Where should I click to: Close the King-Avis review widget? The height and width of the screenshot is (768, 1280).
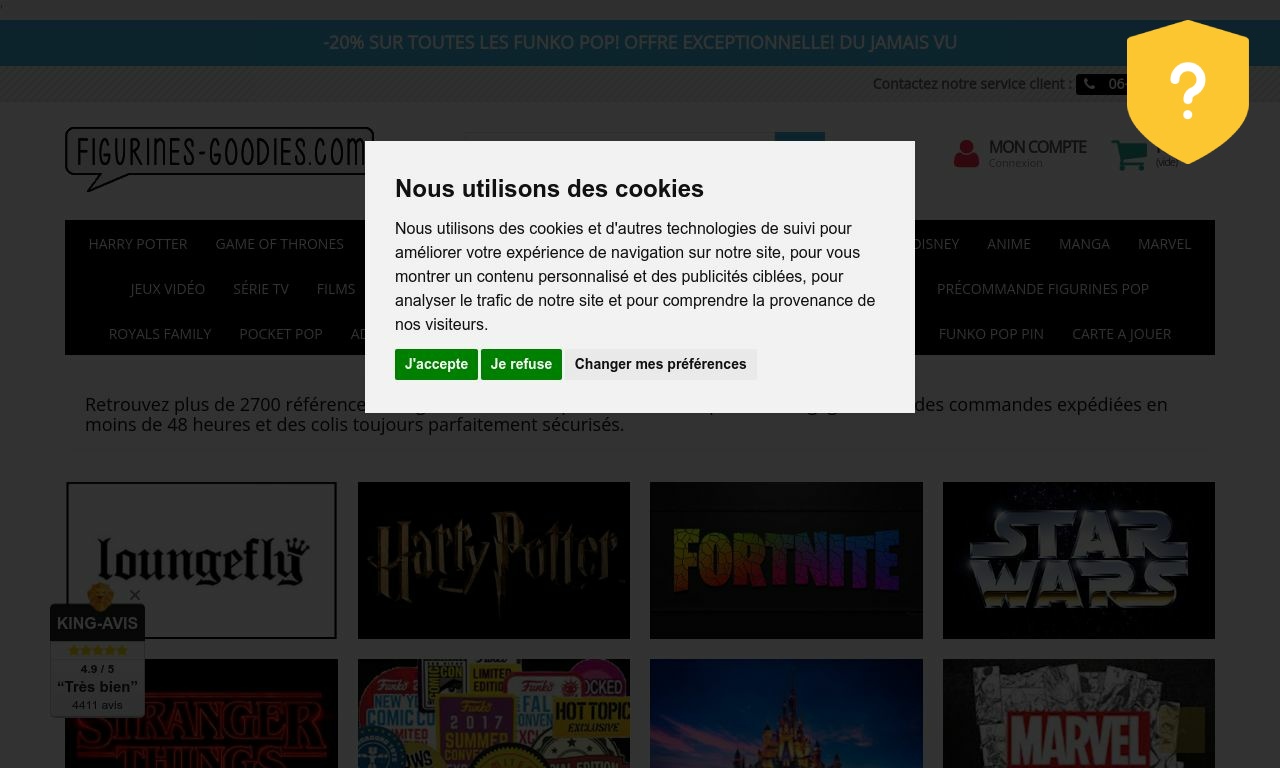pyautogui.click(x=135, y=595)
